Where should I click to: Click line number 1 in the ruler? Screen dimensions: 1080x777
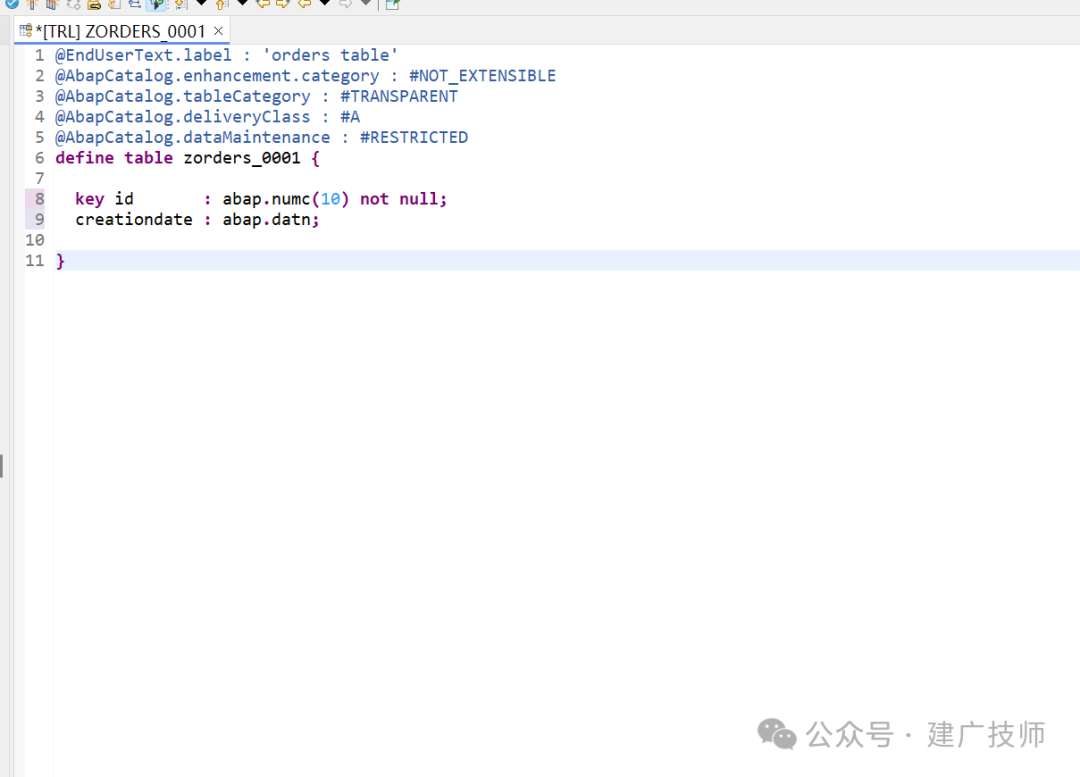coord(40,55)
